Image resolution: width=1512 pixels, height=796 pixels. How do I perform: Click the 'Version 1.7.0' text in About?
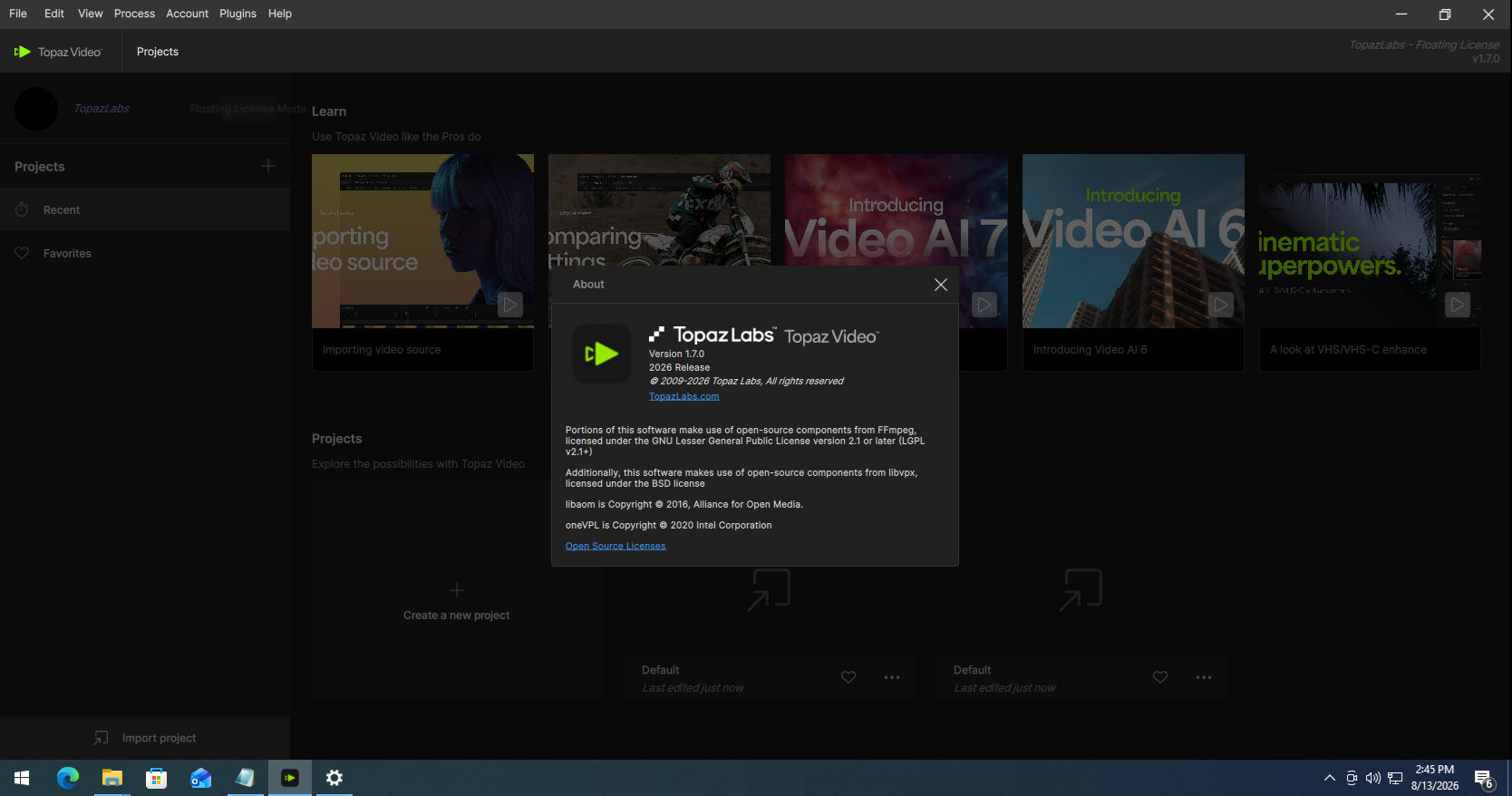coord(676,354)
